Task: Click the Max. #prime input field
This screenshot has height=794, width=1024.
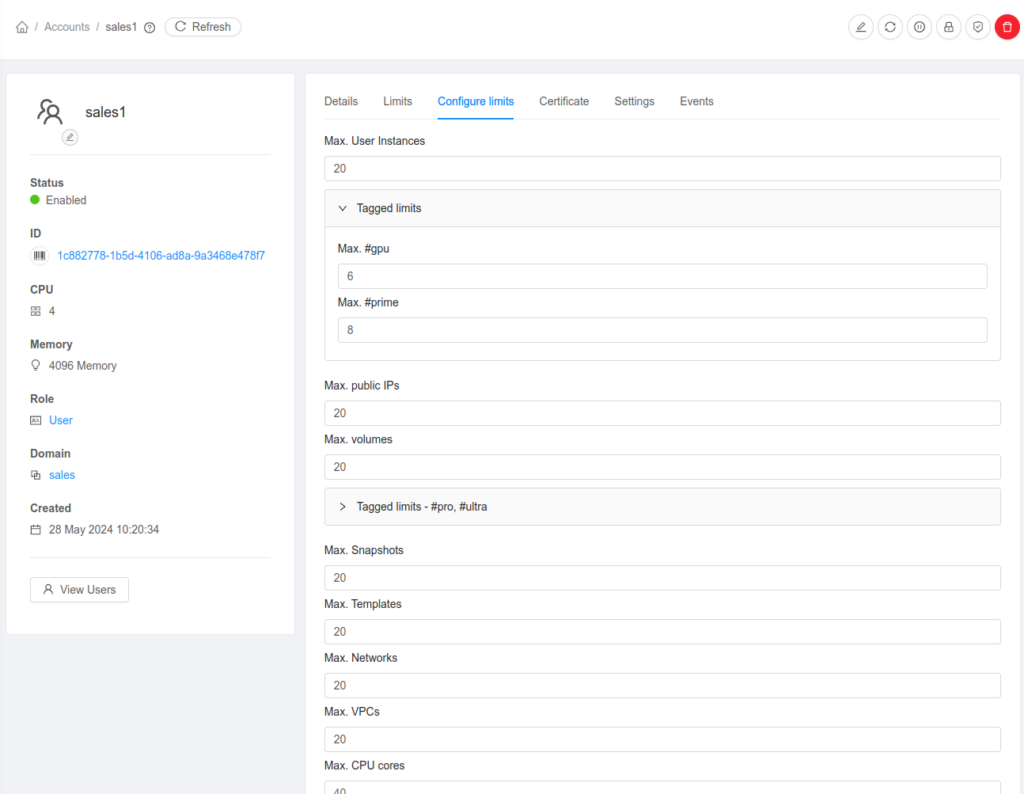Action: click(662, 330)
